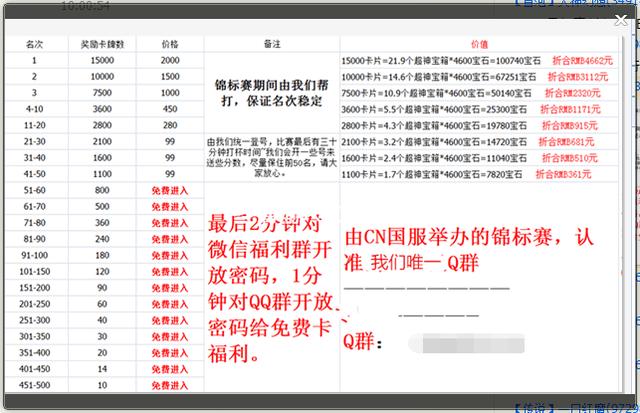Click 免费进入 in the 61-70 row

click(x=170, y=207)
